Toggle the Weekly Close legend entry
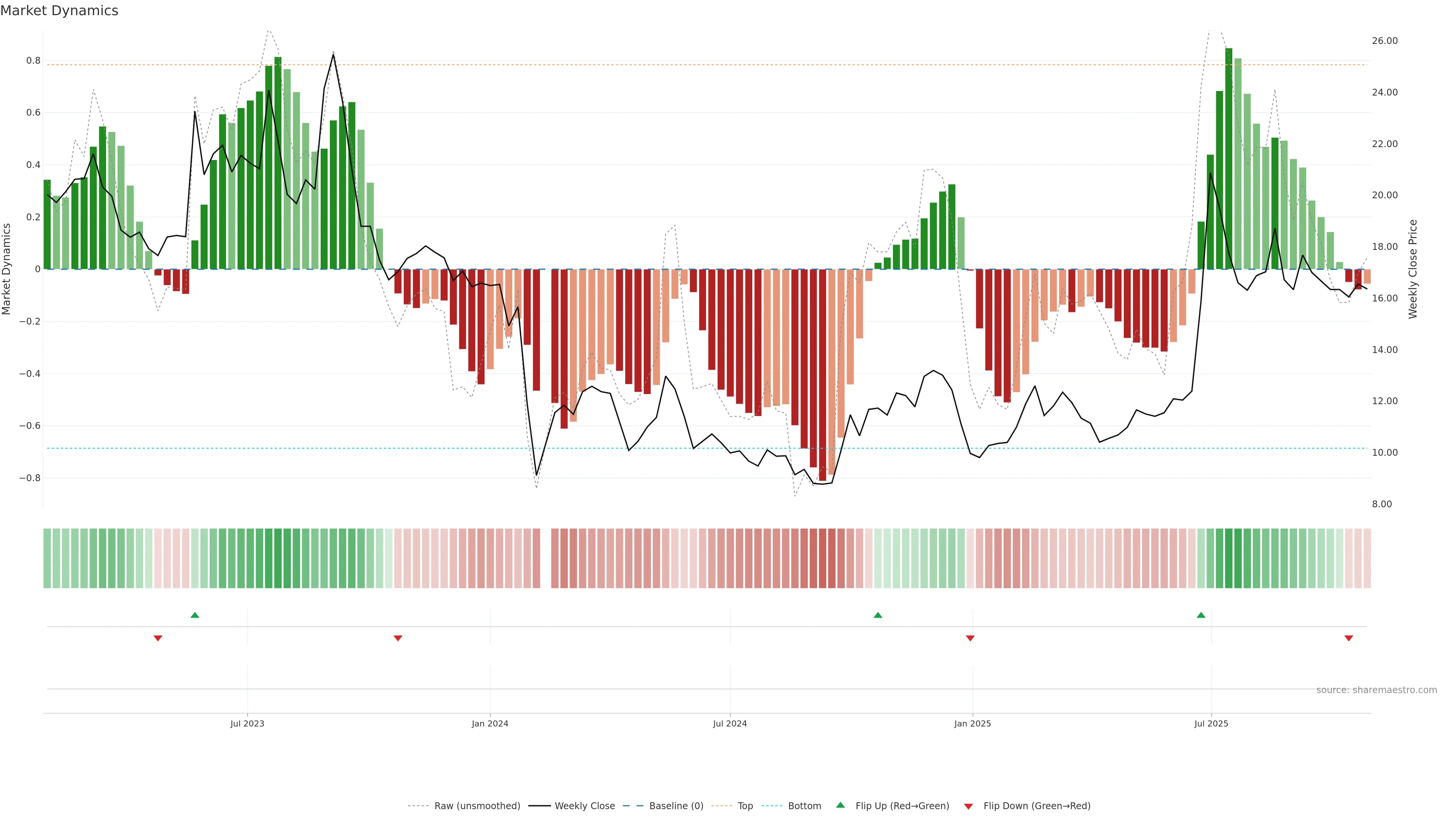1456x819 pixels. coord(584,805)
